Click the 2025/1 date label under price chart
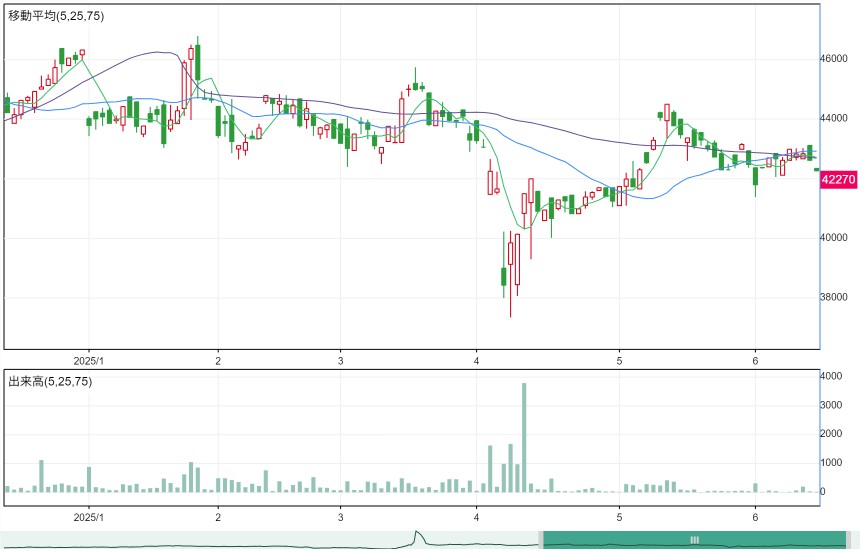864x553 pixels. pos(89,361)
